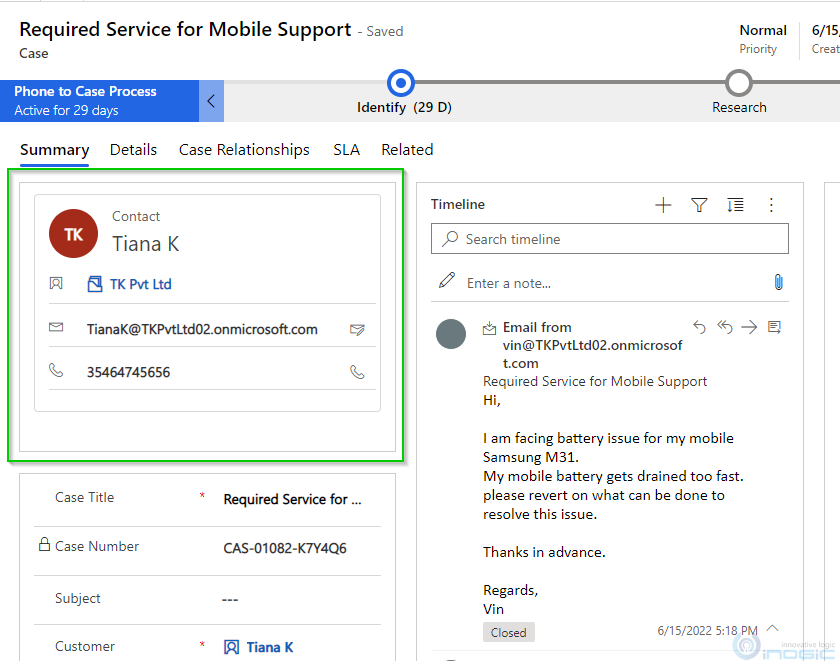Open the TK Pvt Ltd account link
This screenshot has width=840, height=661.
point(141,284)
